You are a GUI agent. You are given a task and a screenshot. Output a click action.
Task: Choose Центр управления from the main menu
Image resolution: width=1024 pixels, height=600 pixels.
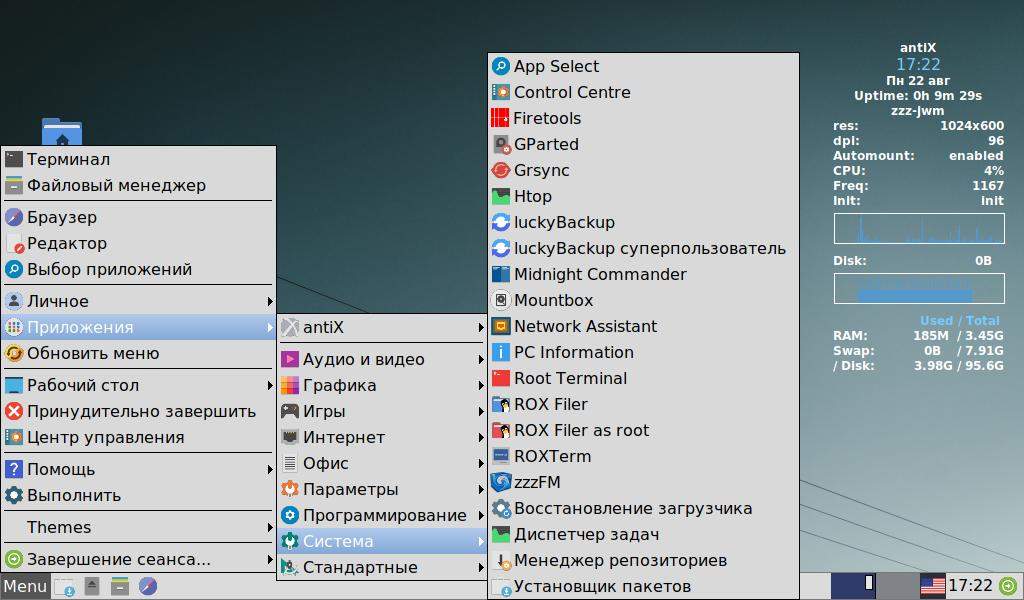point(138,437)
